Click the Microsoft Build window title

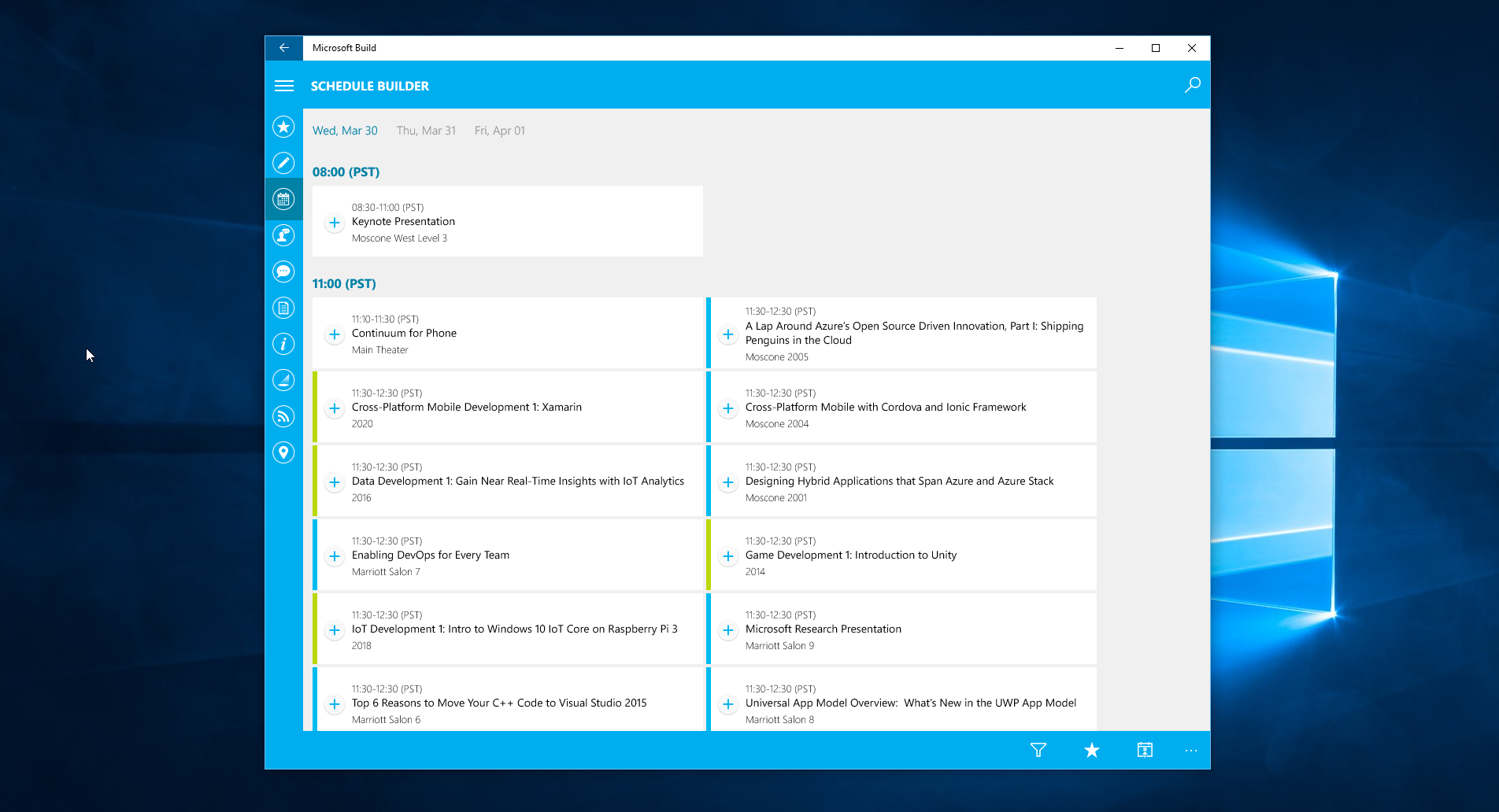coord(344,48)
